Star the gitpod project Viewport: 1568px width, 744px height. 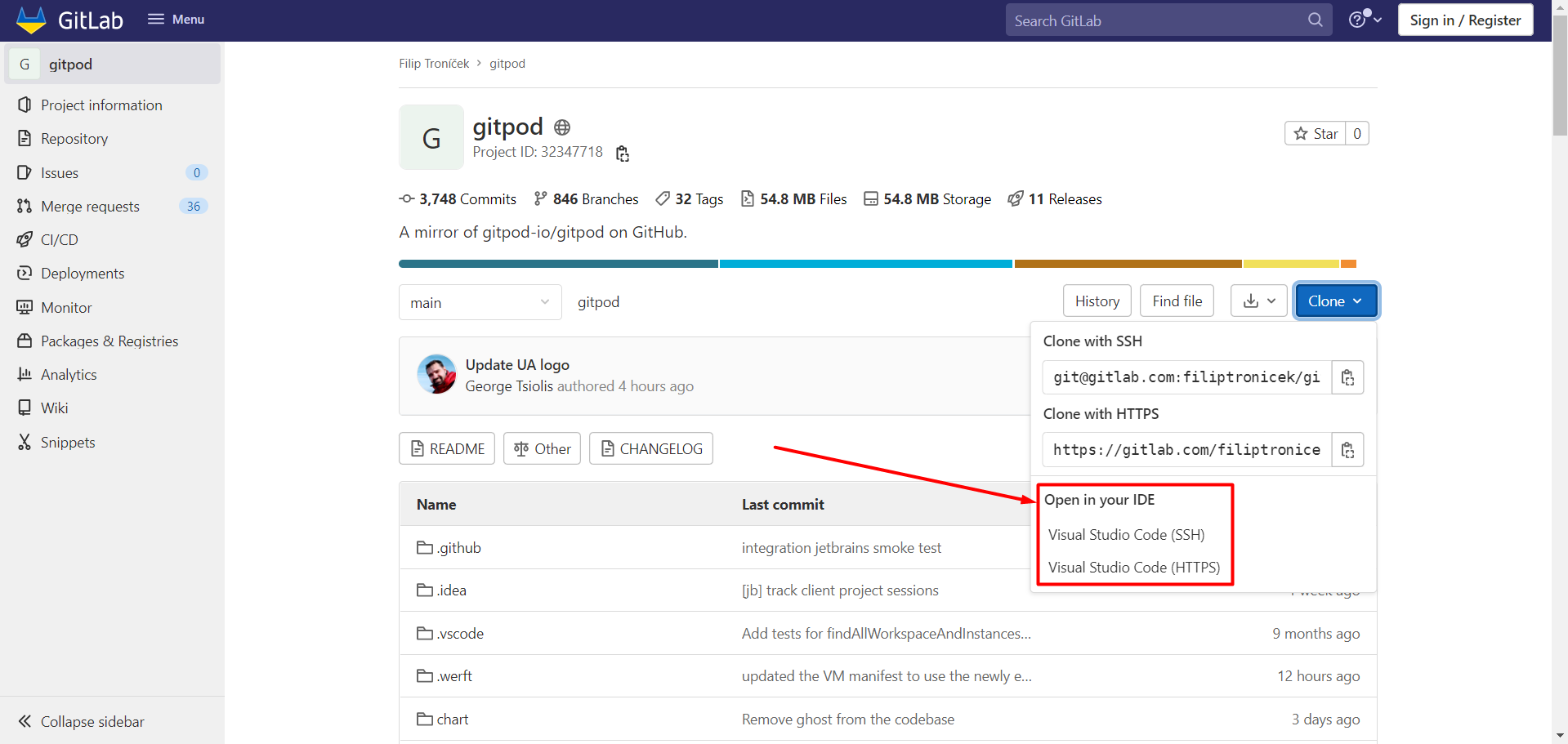(x=1316, y=133)
